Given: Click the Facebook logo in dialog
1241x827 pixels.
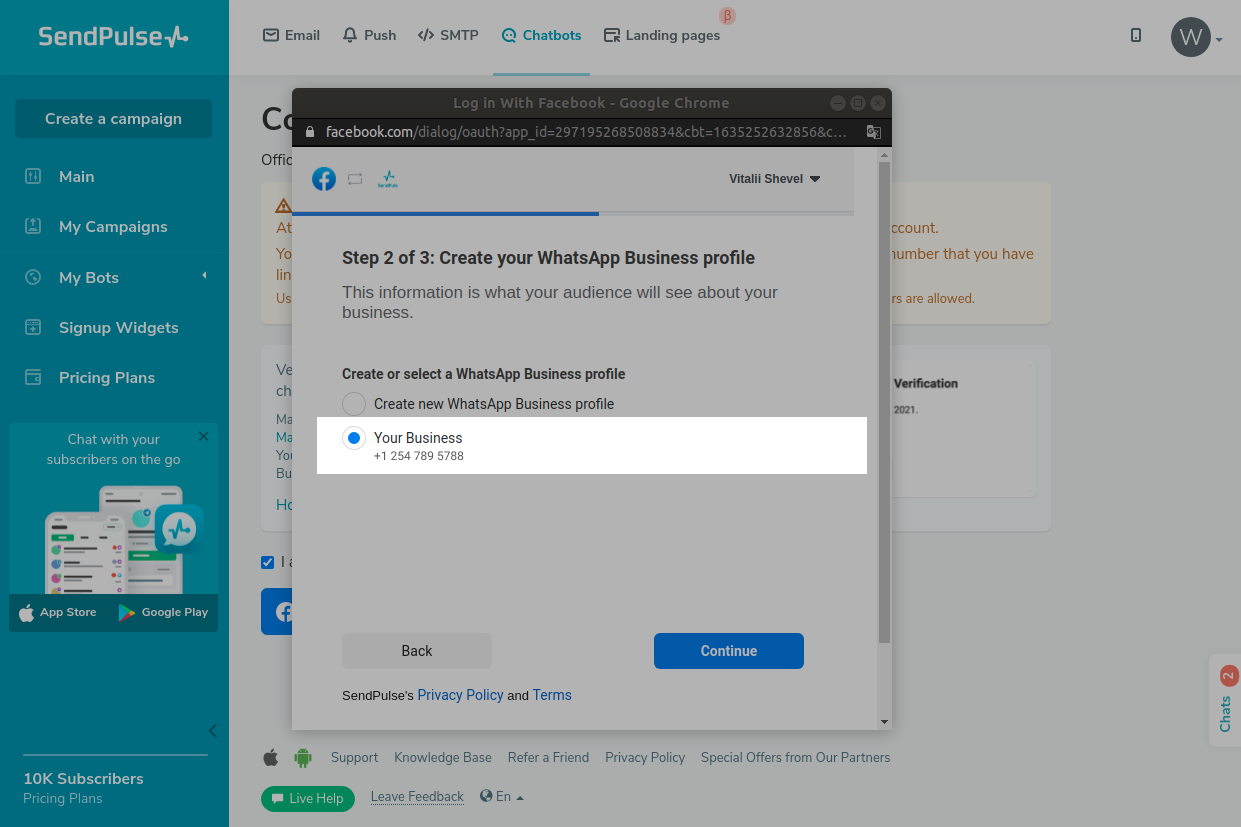Looking at the screenshot, I should pos(324,179).
